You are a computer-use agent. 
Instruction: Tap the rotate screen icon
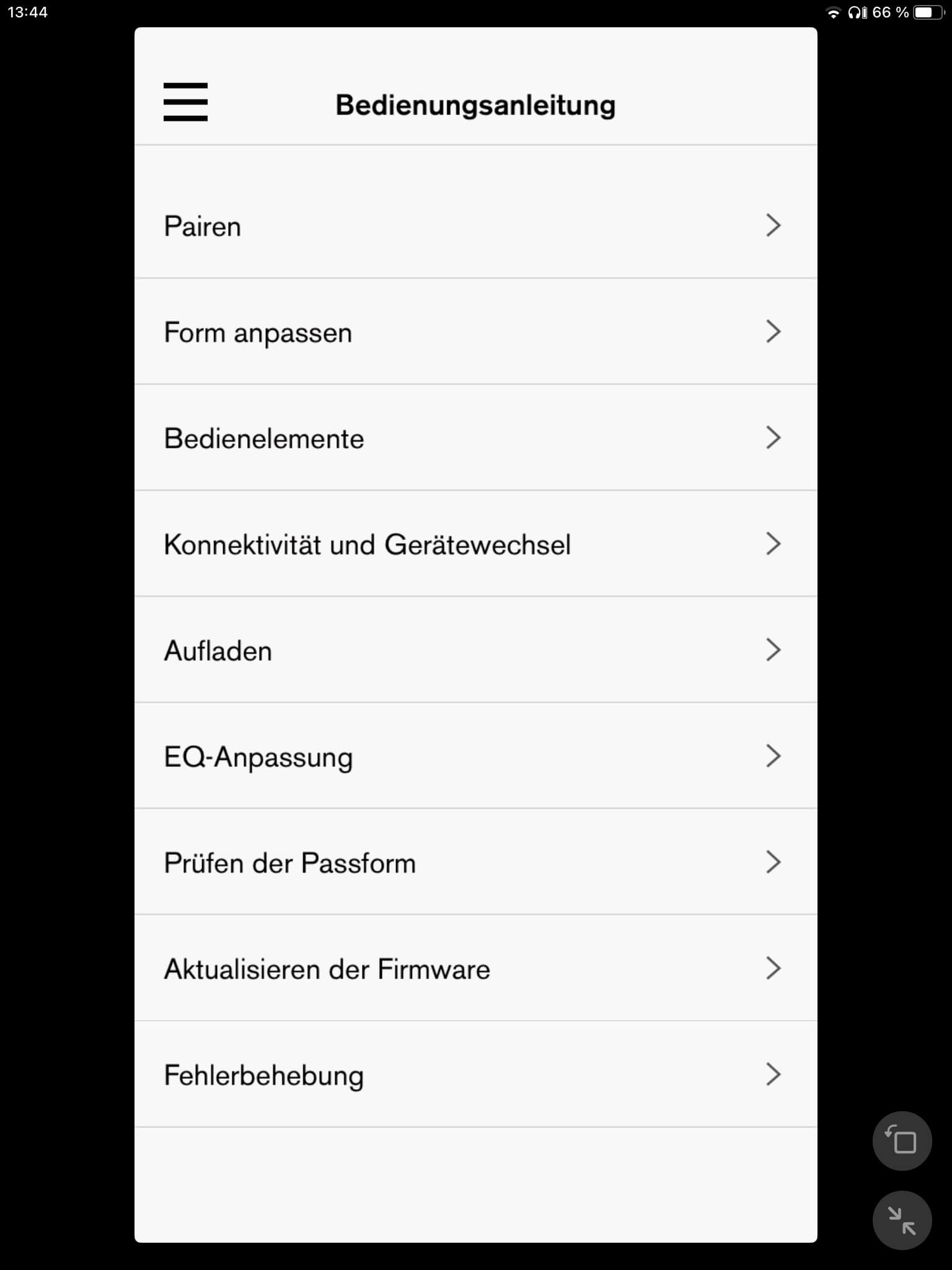(x=902, y=1141)
